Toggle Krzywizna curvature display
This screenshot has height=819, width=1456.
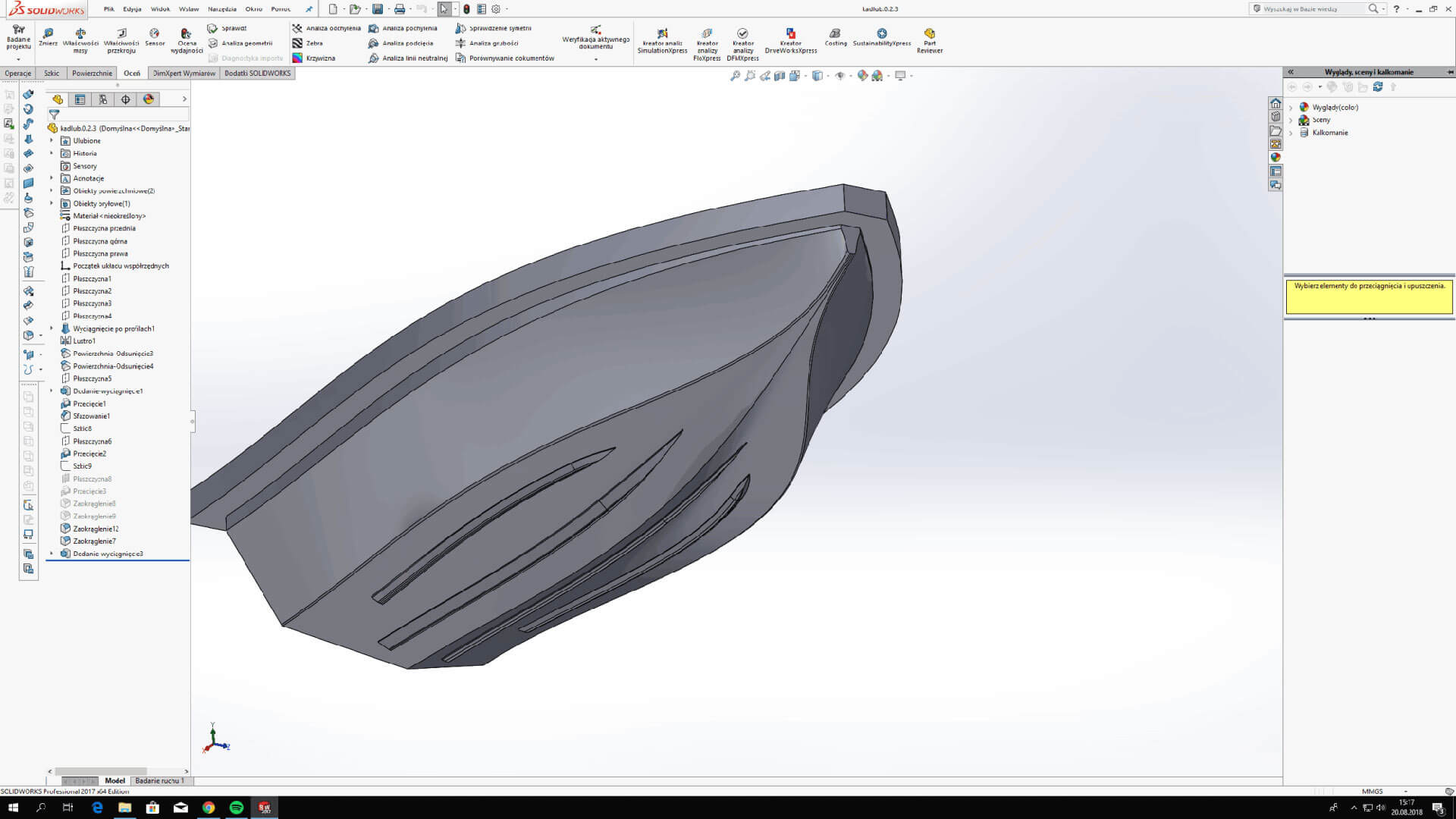pyautogui.click(x=314, y=58)
